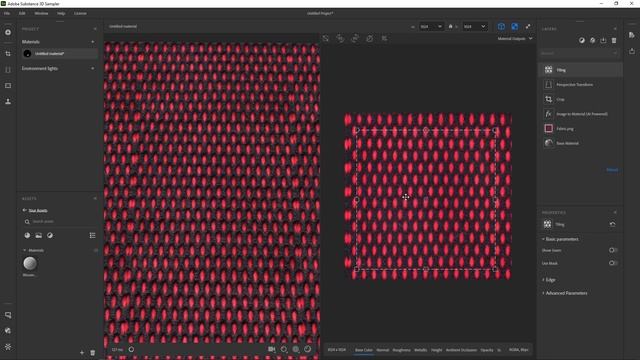
Task: Click the top circular home icon in left sidebar
Action: tap(8, 32)
